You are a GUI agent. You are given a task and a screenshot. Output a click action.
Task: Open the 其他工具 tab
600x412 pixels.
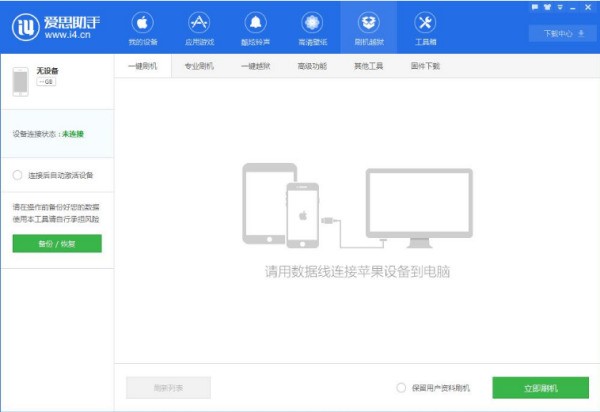coord(368,66)
